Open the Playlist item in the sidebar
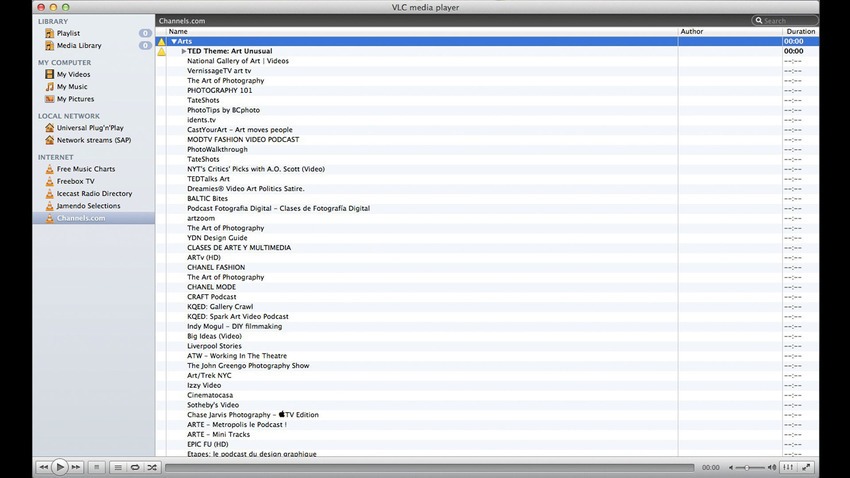 [68, 33]
